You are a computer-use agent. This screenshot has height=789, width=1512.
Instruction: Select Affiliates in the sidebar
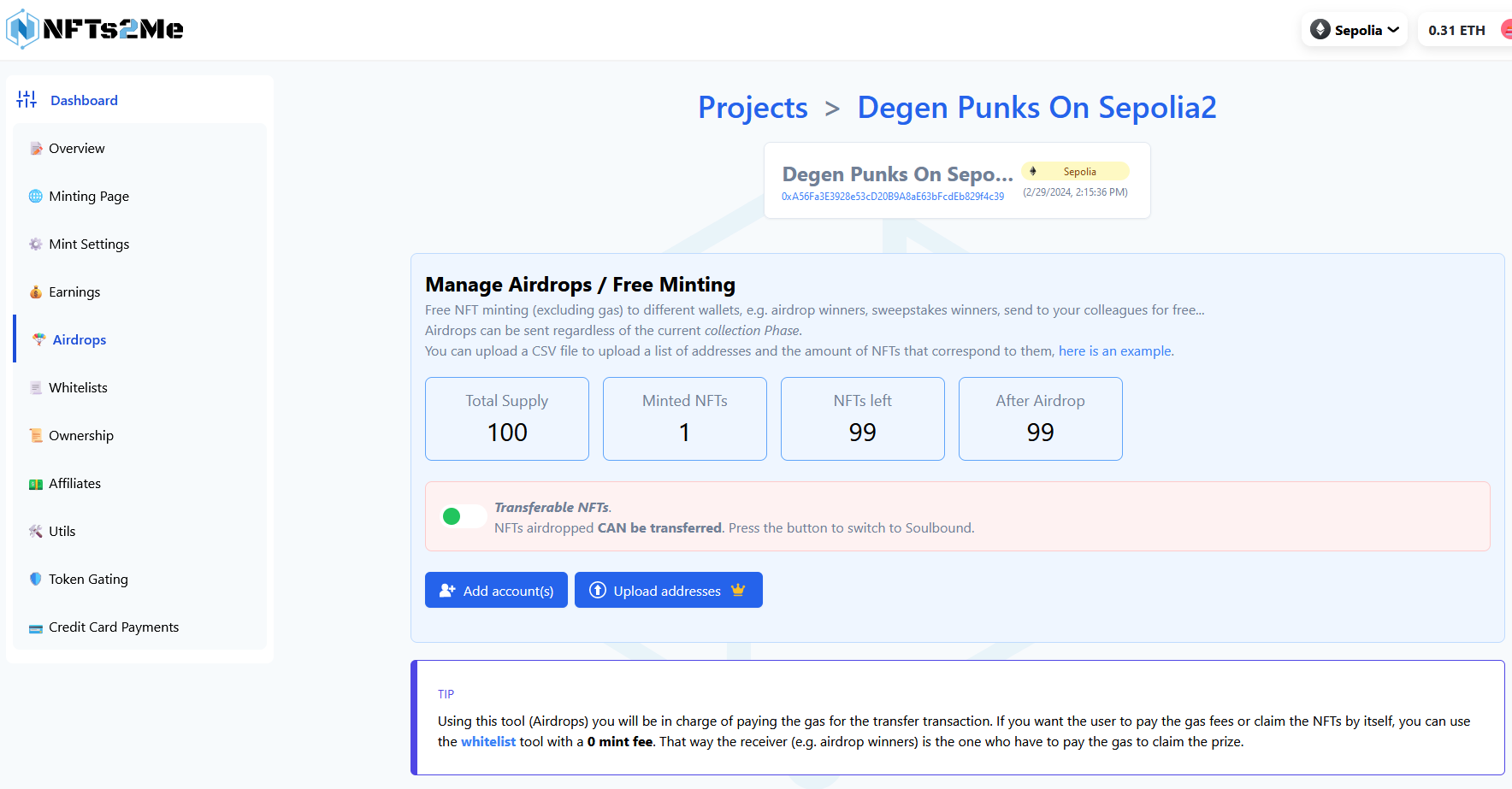click(74, 484)
